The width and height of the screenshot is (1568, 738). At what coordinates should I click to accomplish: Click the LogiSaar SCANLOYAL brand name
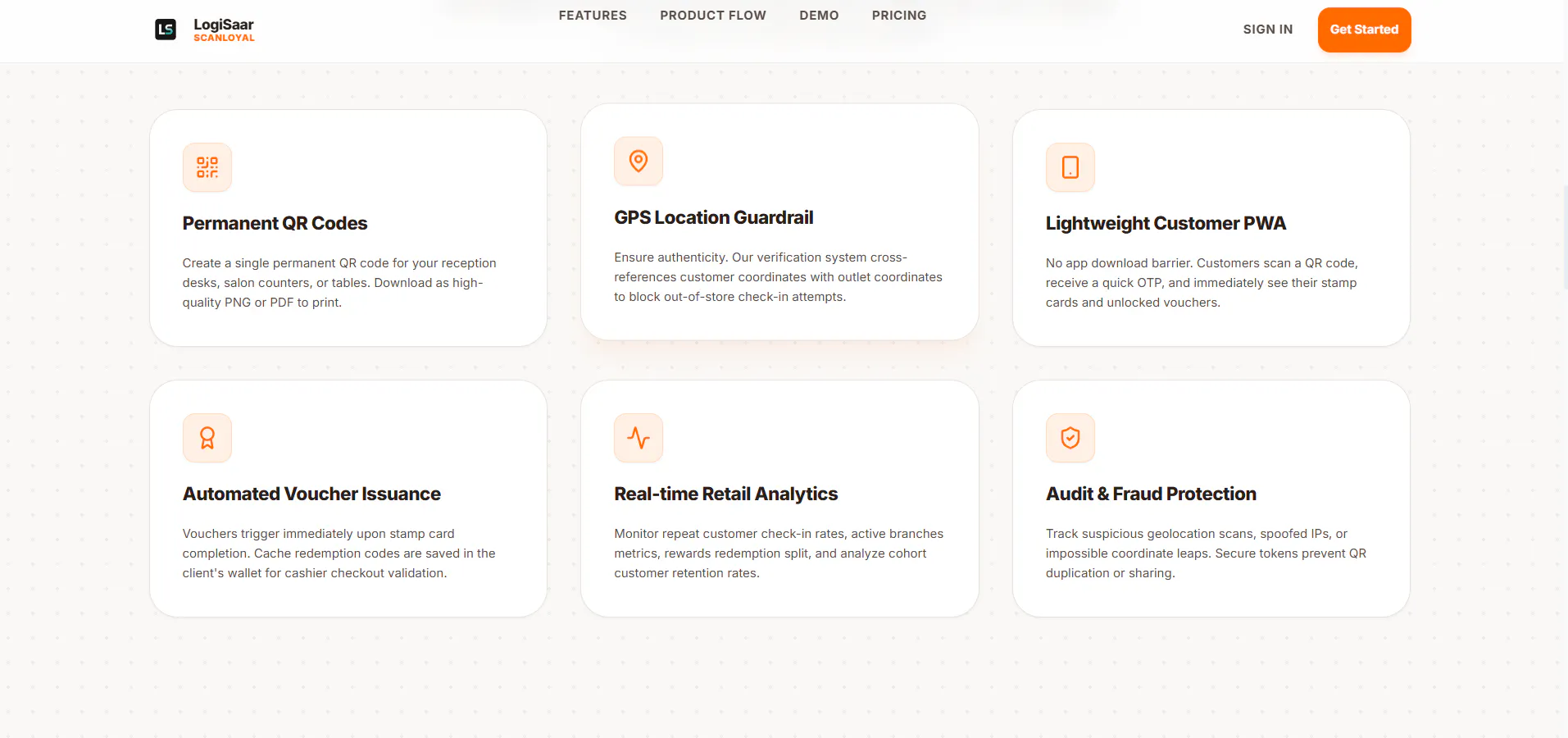click(x=224, y=30)
